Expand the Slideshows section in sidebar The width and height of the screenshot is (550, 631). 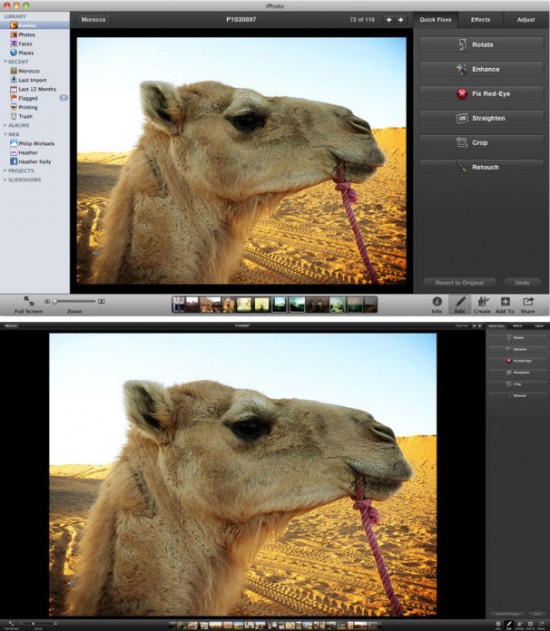(22, 180)
